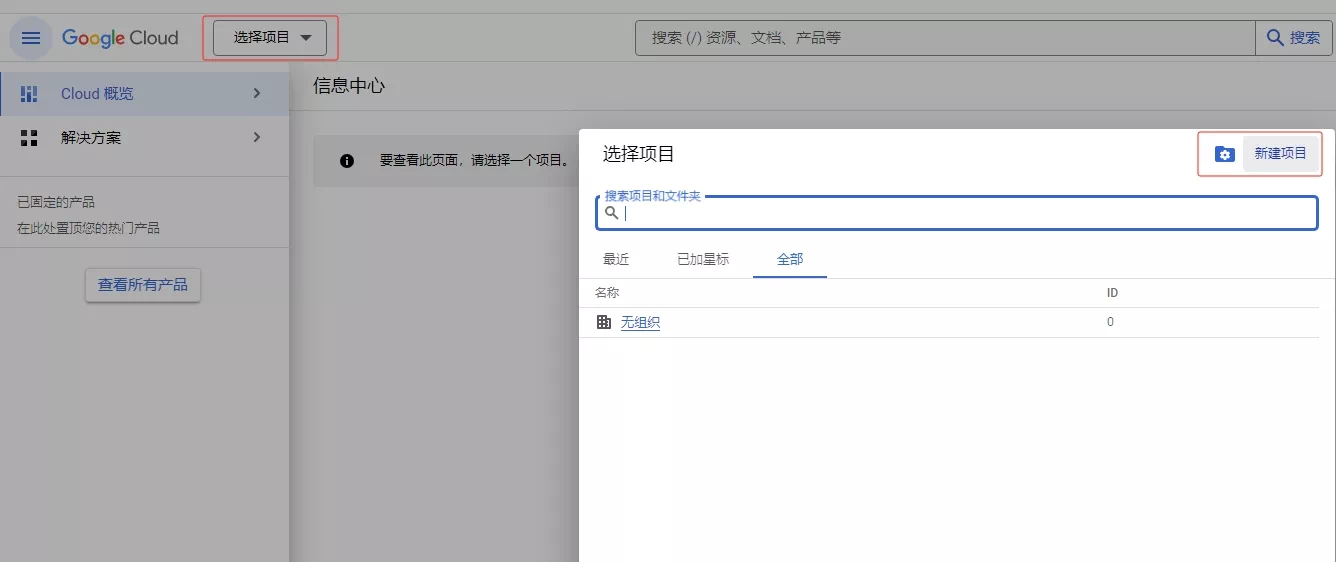The height and width of the screenshot is (562, 1336).
Task: Click the 搜索项目和文件夹 input field
Action: click(x=965, y=213)
